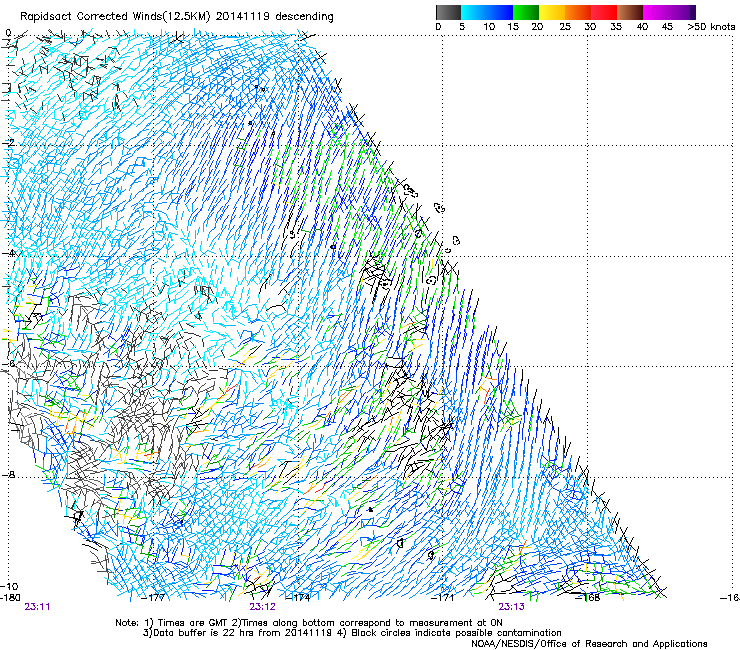Click the purple '23:12' time label
This screenshot has width=740, height=650.
[x=262, y=607]
